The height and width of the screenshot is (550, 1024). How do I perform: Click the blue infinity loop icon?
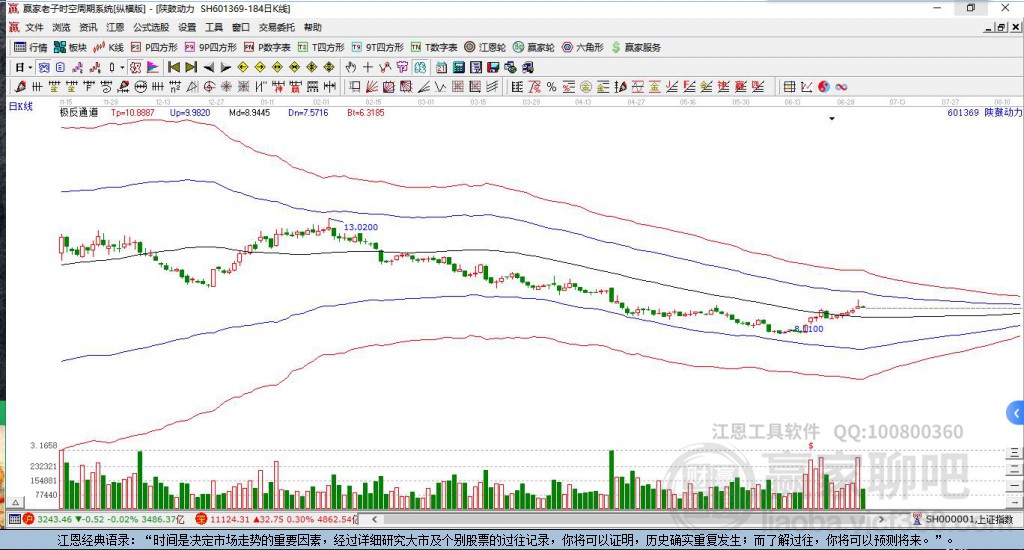click(841, 86)
